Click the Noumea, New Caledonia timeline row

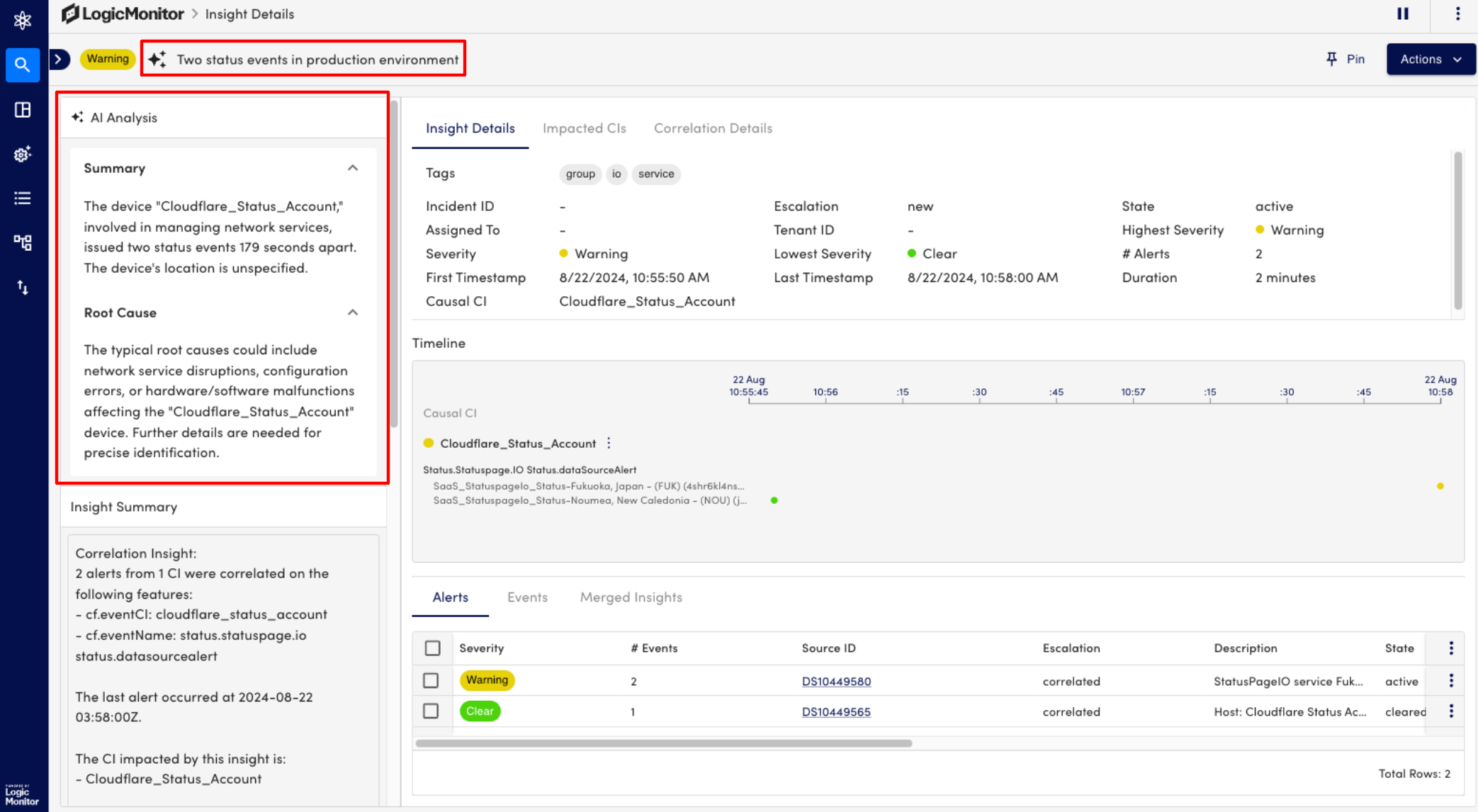(x=589, y=500)
